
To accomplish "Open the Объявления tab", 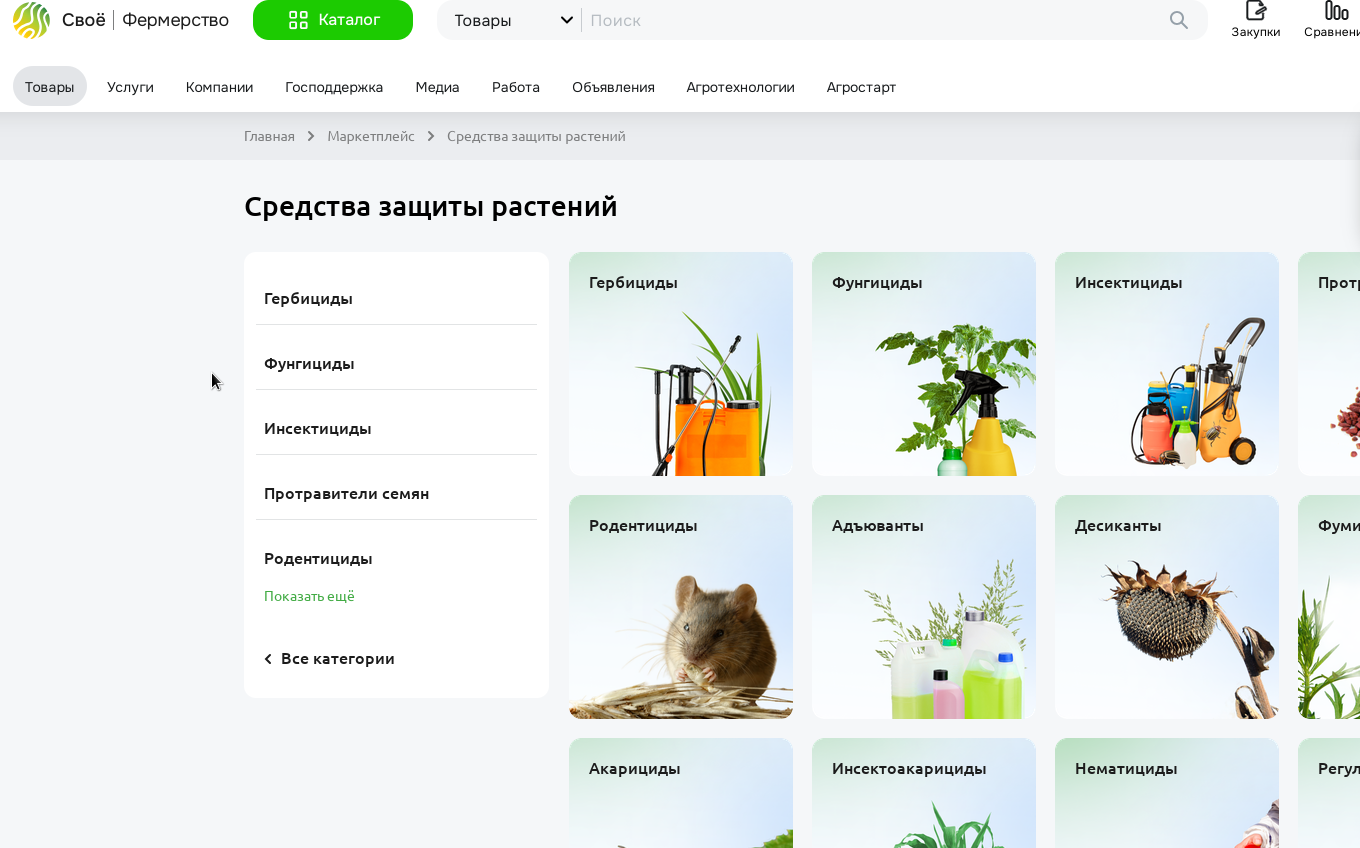I will (x=613, y=87).
